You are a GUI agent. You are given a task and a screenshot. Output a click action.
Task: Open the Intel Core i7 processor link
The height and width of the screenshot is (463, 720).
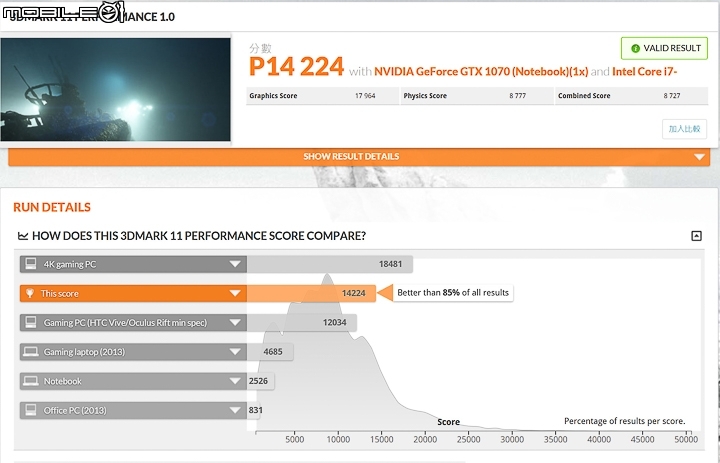(645, 72)
